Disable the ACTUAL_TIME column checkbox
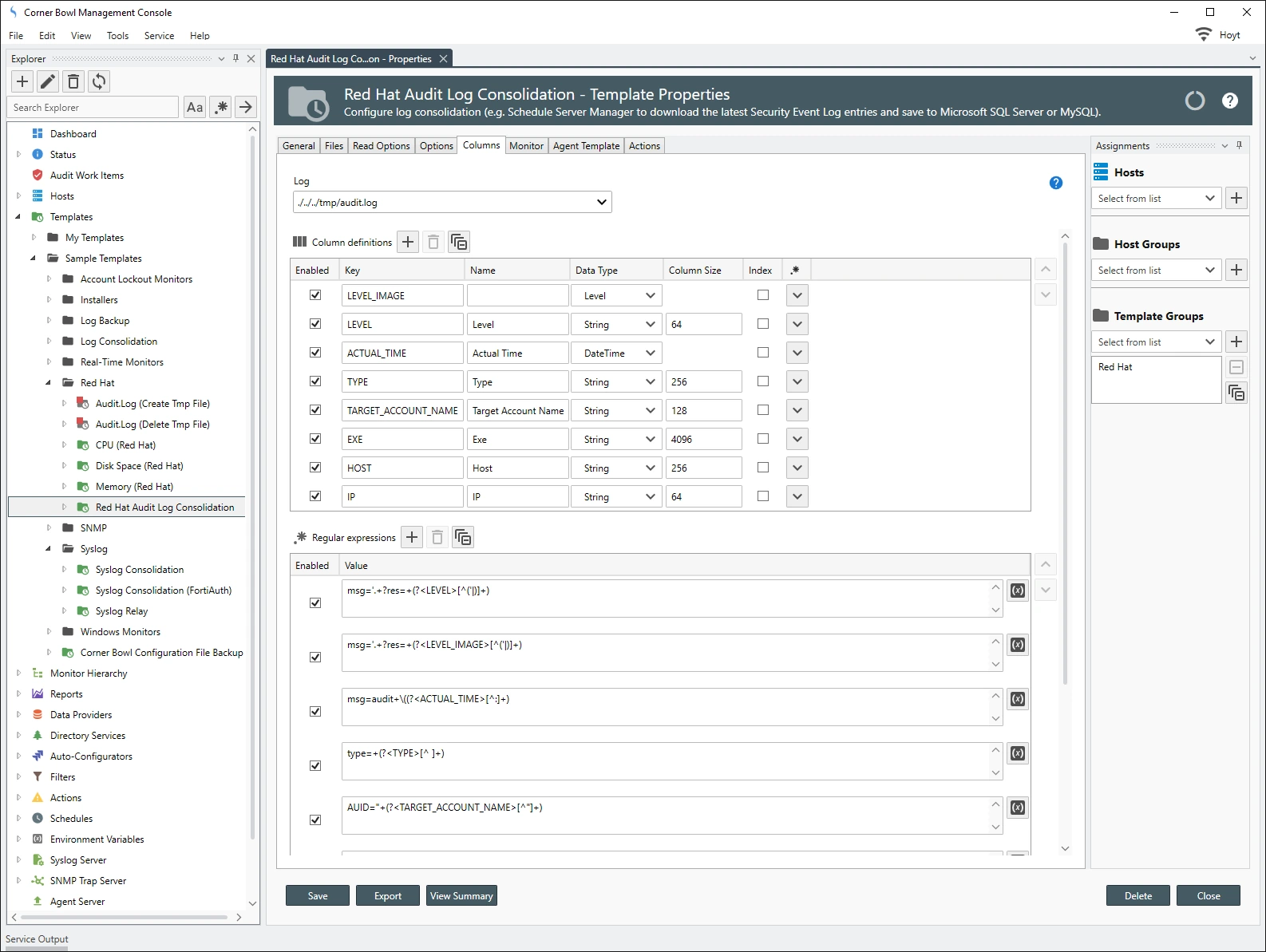The height and width of the screenshot is (952, 1266). (x=315, y=353)
